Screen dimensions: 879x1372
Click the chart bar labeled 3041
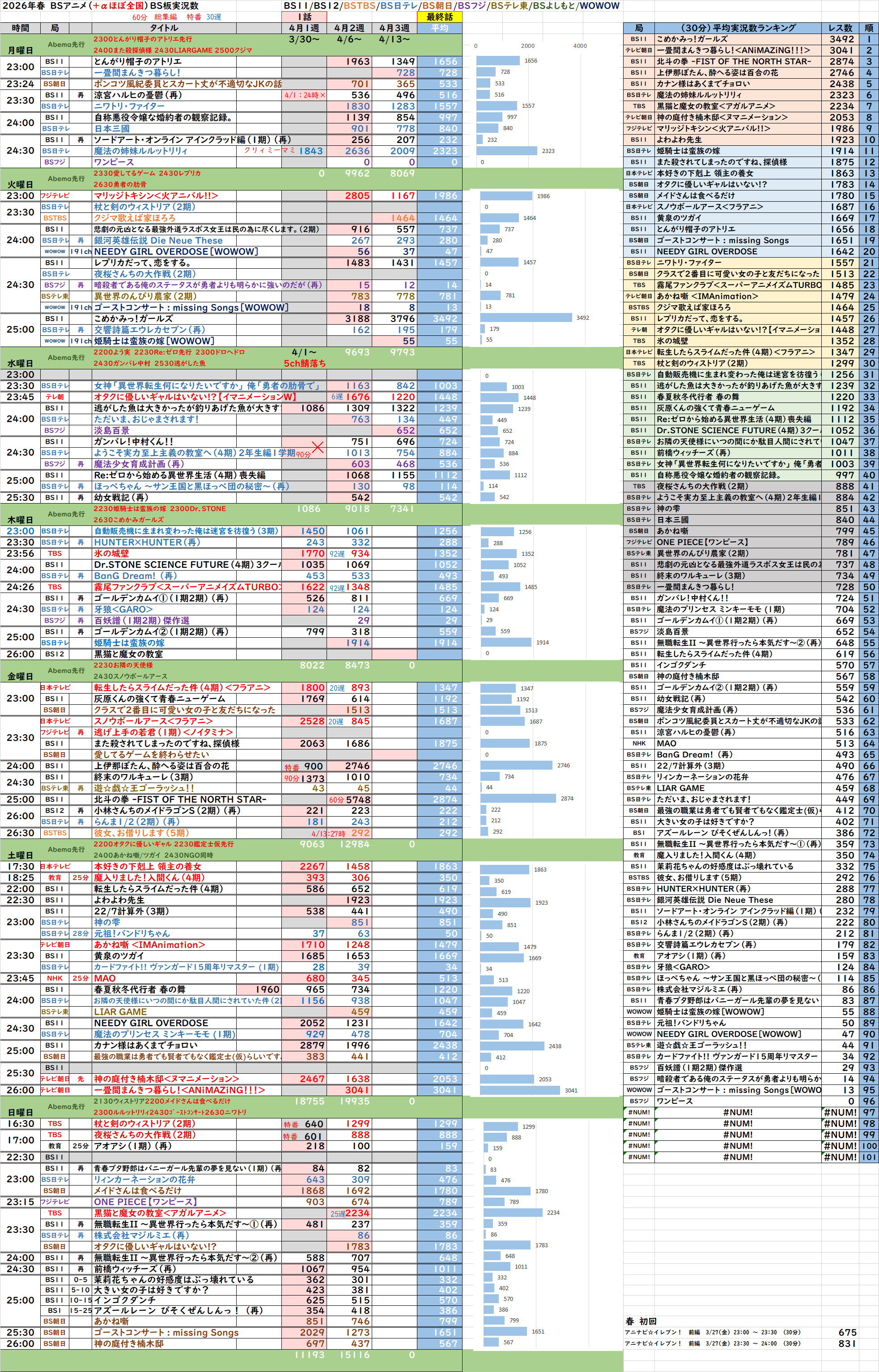click(x=521, y=1090)
